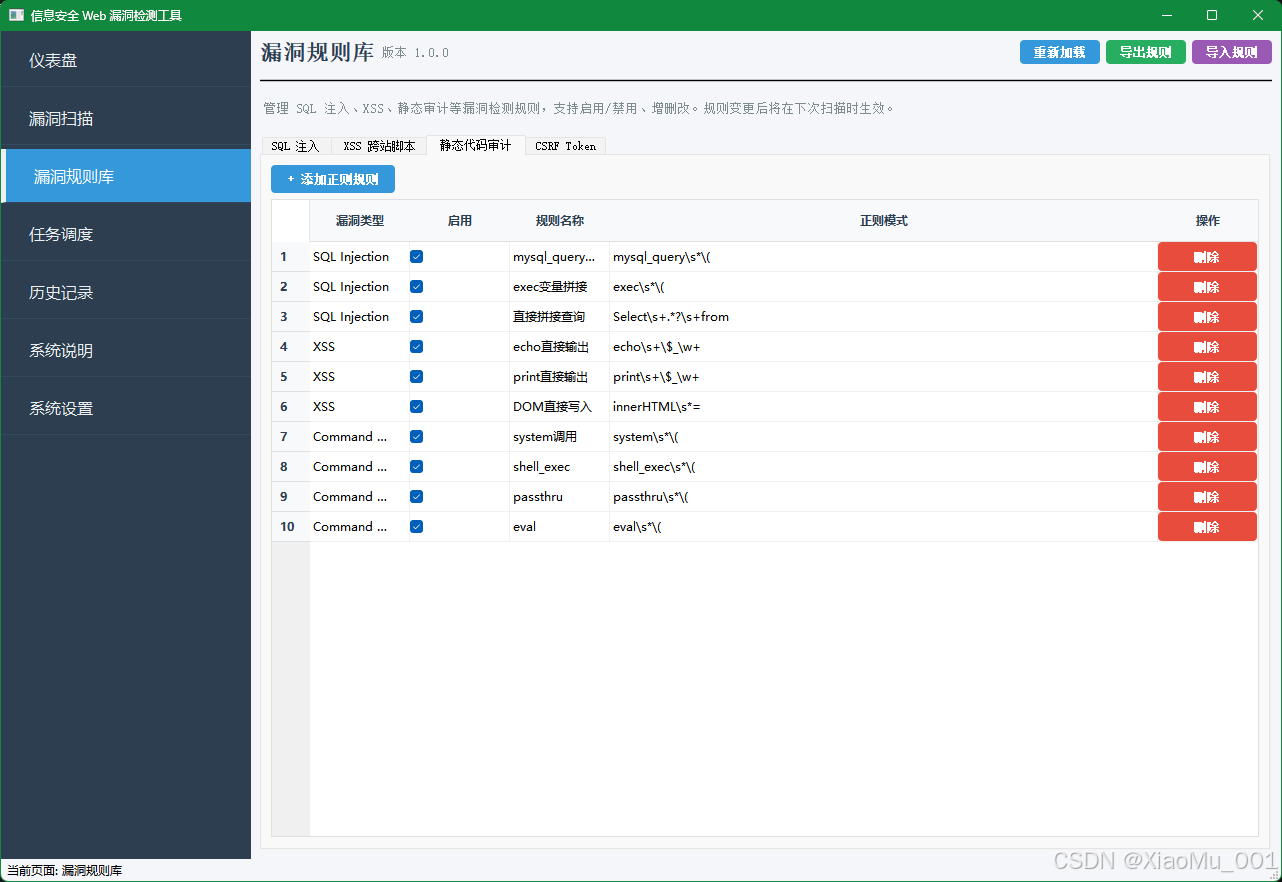Delete the mysql_query rule in row 1

[x=1207, y=257]
